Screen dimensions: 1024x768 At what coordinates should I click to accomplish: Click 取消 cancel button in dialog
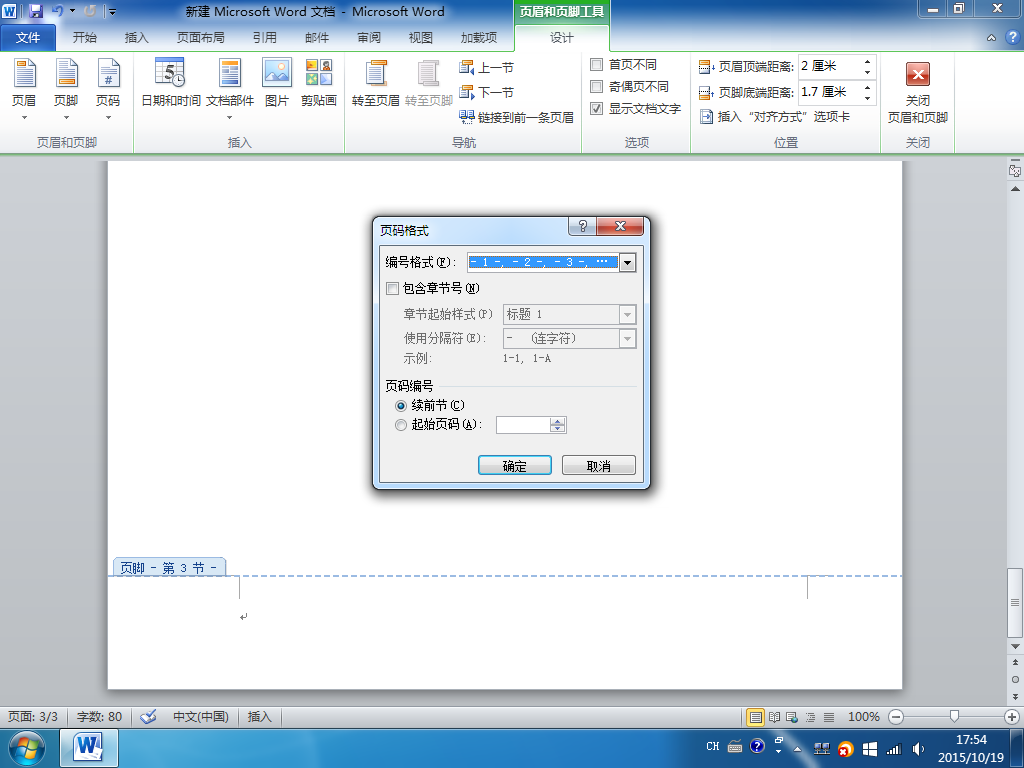(598, 465)
